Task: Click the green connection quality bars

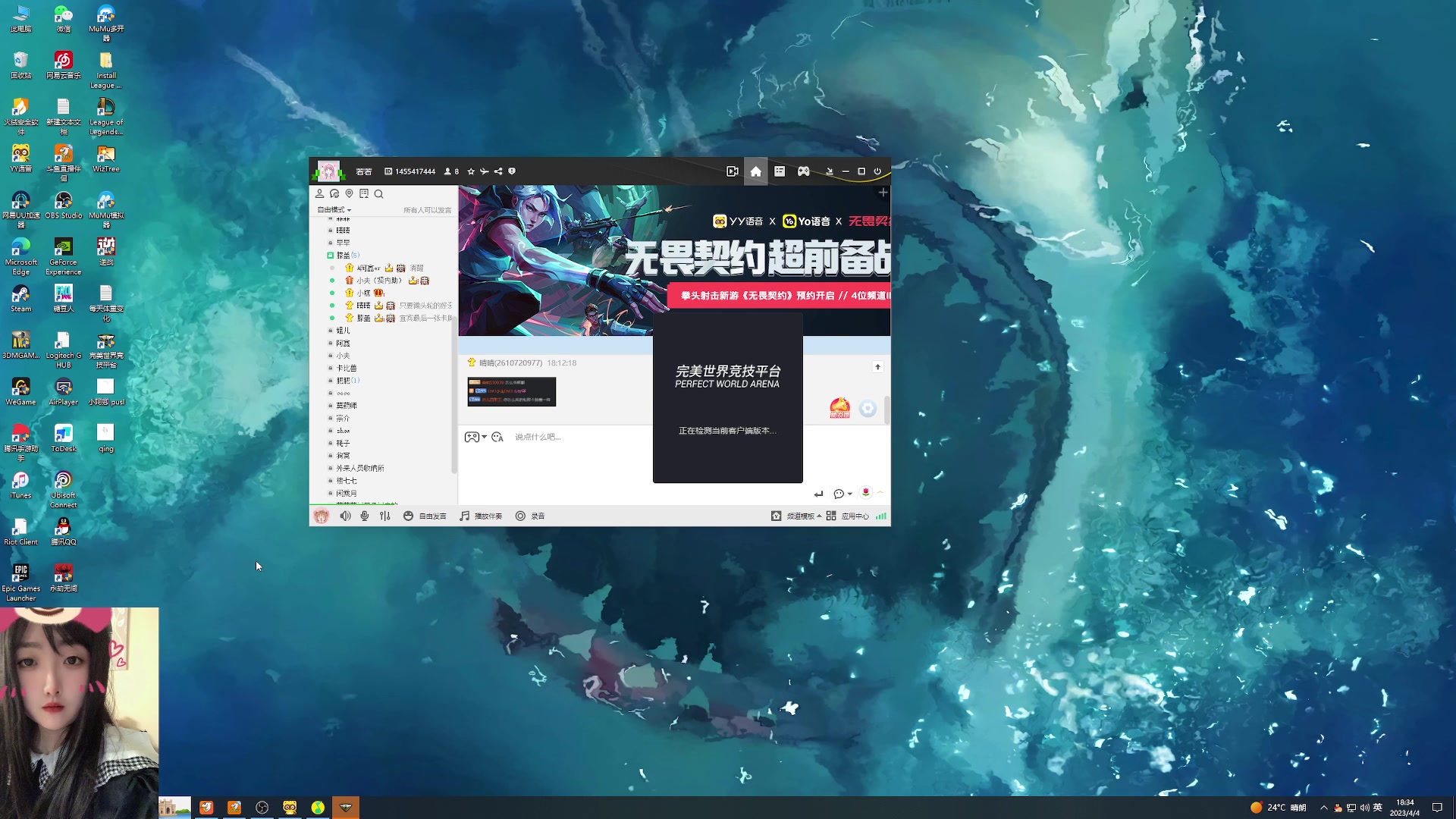Action: click(881, 516)
